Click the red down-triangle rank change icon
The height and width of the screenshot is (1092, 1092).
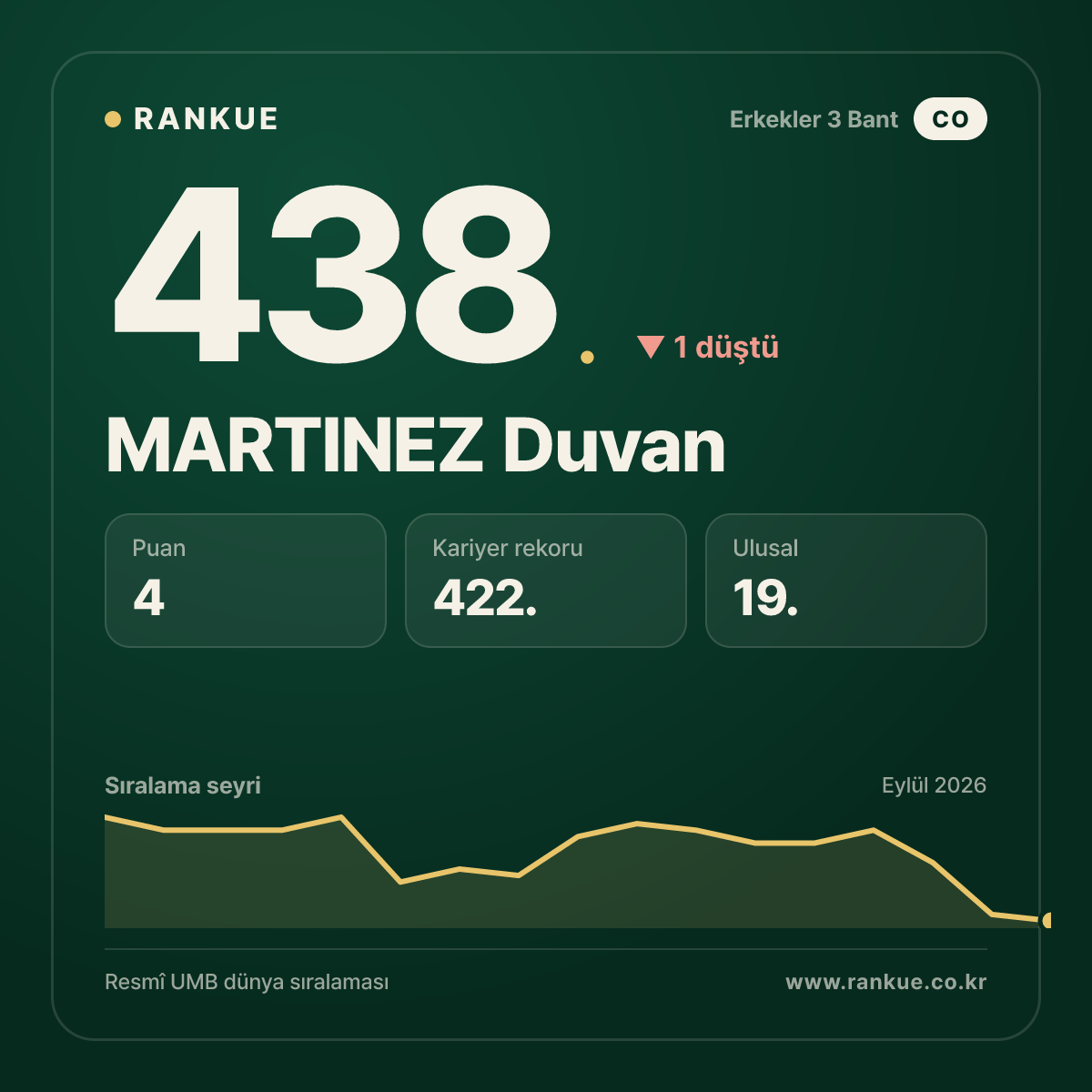click(x=651, y=347)
